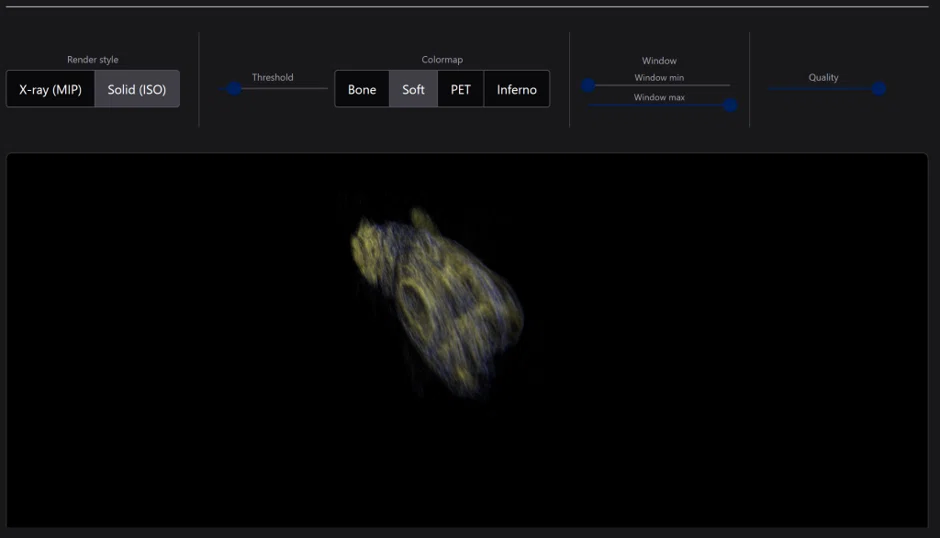Click the rendered 3D volume in viewport
Image resolution: width=940 pixels, height=538 pixels.
(x=438, y=302)
